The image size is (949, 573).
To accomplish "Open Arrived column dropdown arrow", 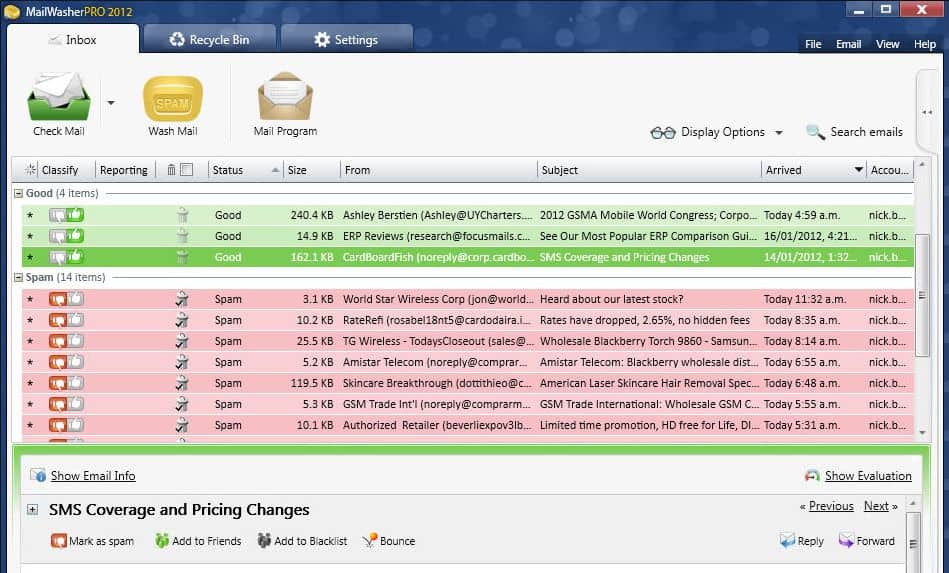I will pyautogui.click(x=858, y=170).
